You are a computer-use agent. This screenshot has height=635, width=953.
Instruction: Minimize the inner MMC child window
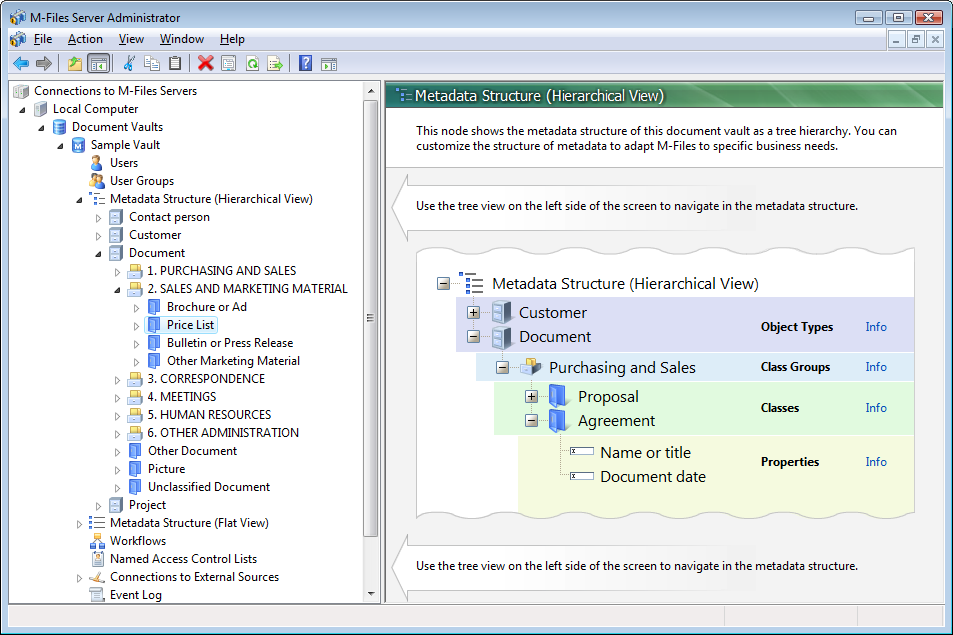[x=895, y=39]
